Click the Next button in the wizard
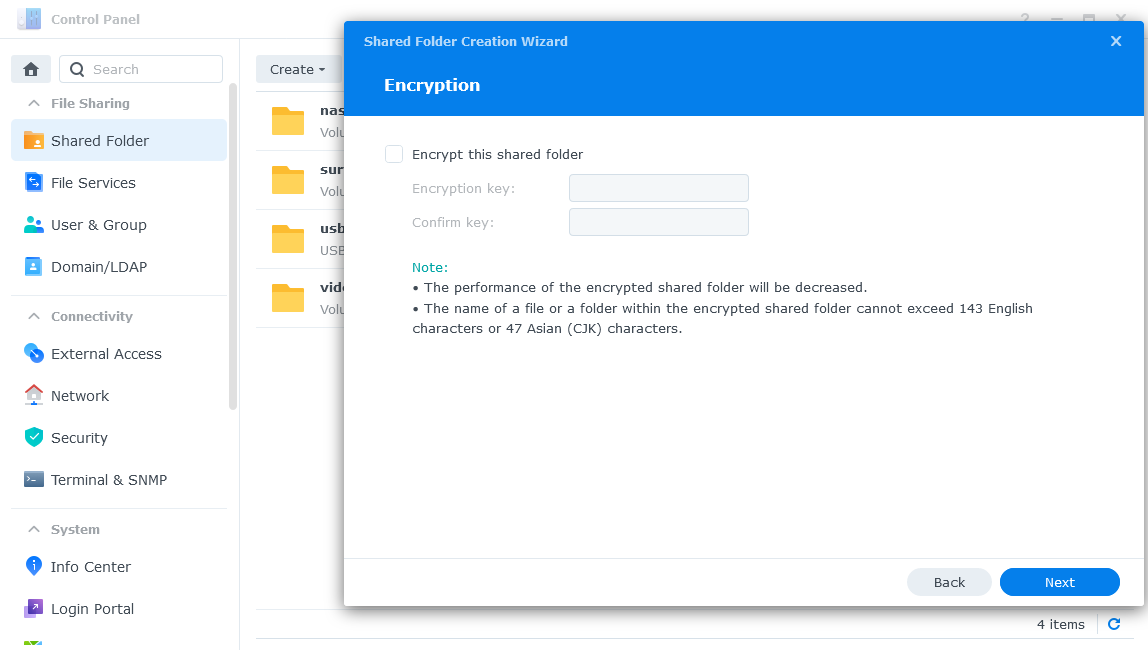This screenshot has height=650, width=1148. pos(1059,582)
